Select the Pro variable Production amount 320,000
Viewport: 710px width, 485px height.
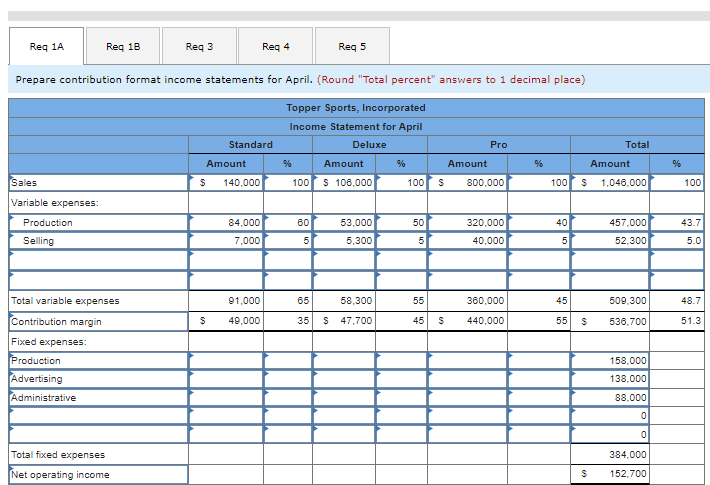(468, 222)
